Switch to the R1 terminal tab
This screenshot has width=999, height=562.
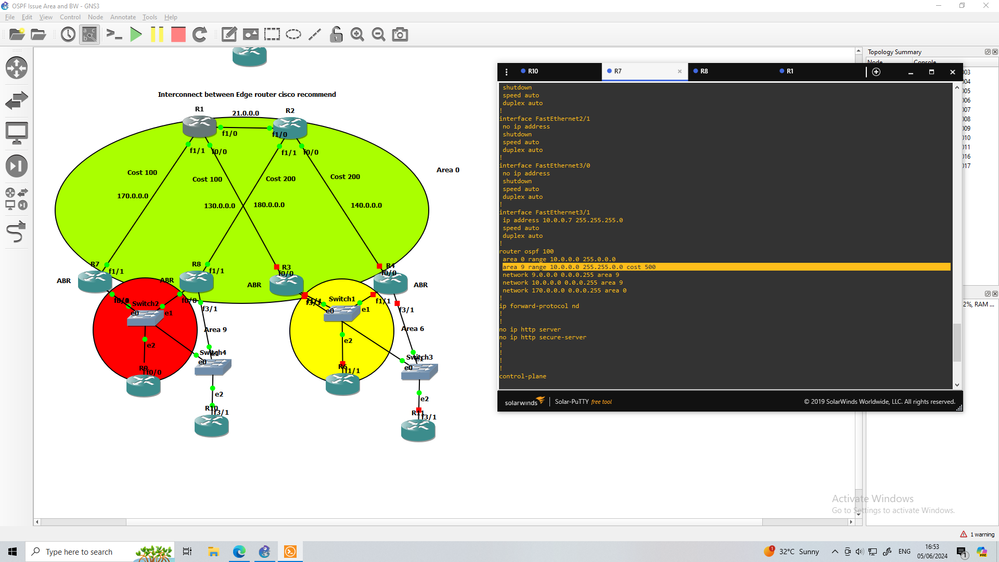pyautogui.click(x=817, y=71)
